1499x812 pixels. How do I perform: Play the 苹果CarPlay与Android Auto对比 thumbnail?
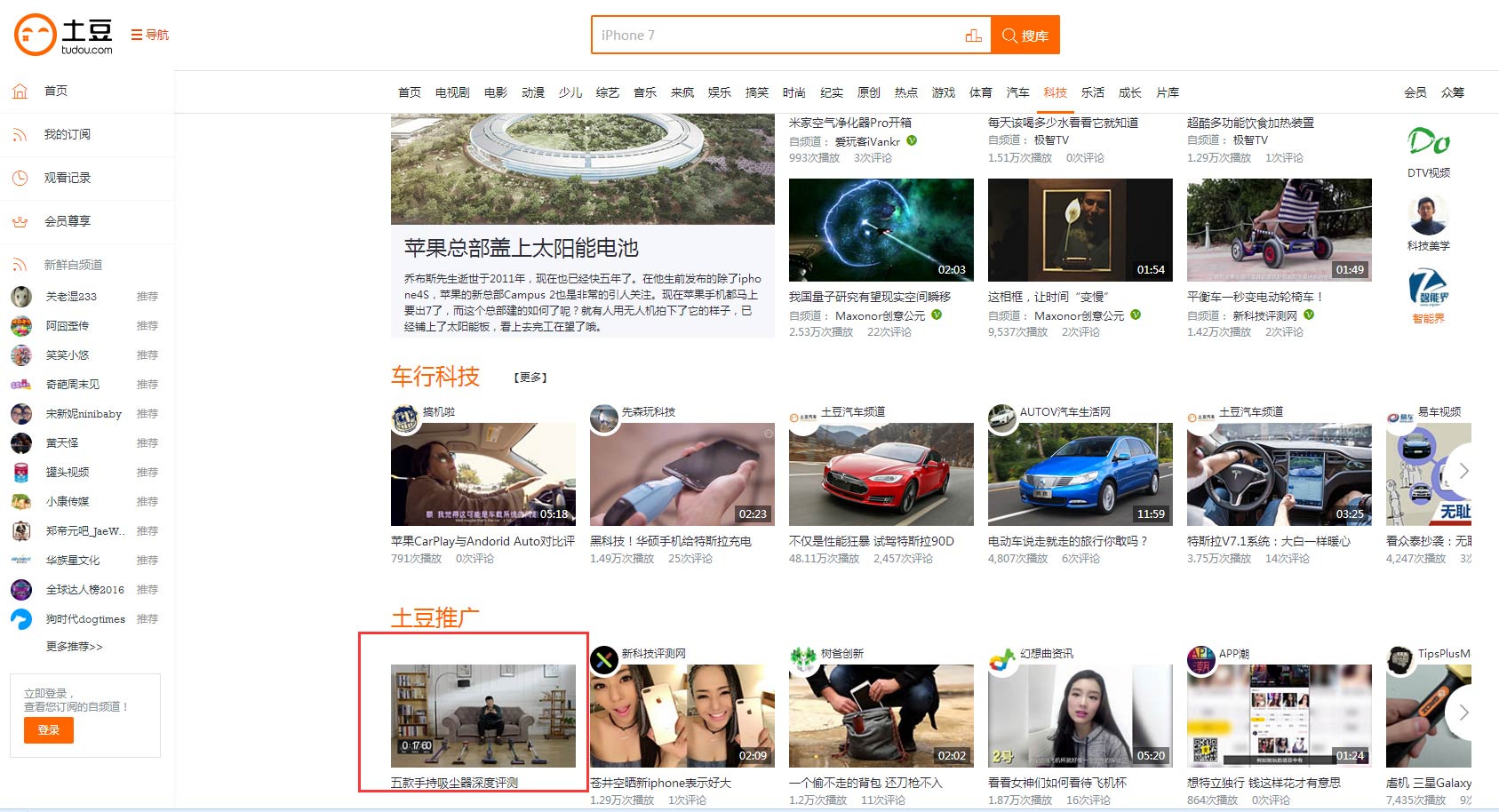tap(483, 474)
